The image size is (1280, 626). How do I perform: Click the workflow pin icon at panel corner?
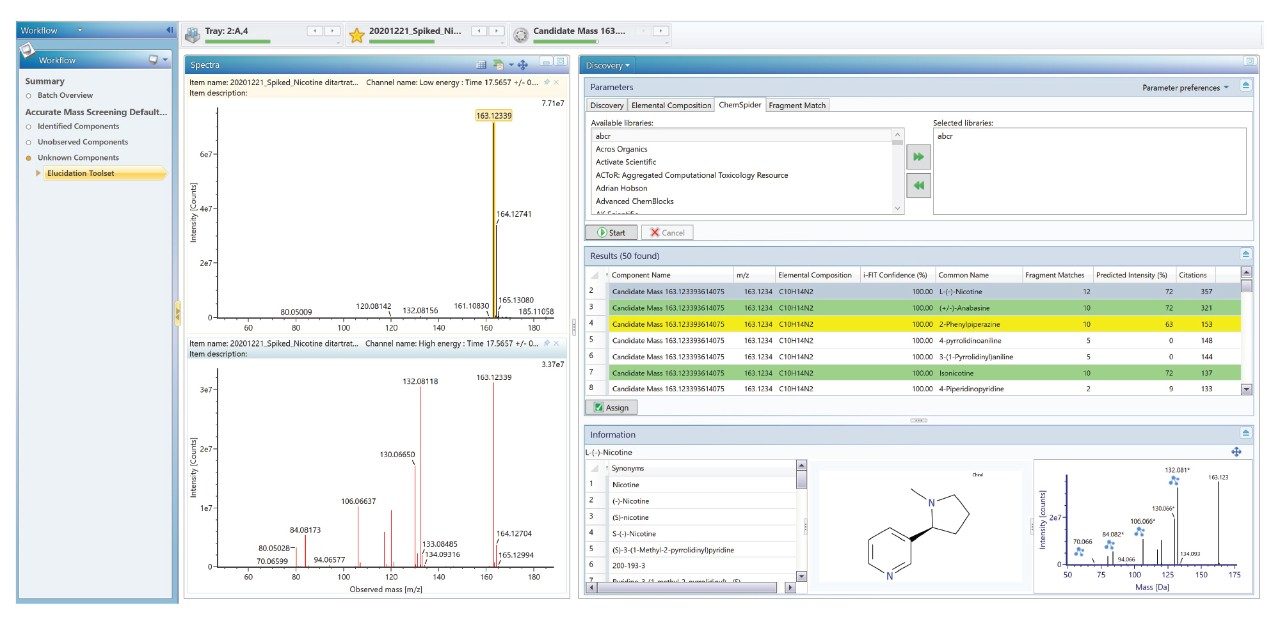point(28,51)
